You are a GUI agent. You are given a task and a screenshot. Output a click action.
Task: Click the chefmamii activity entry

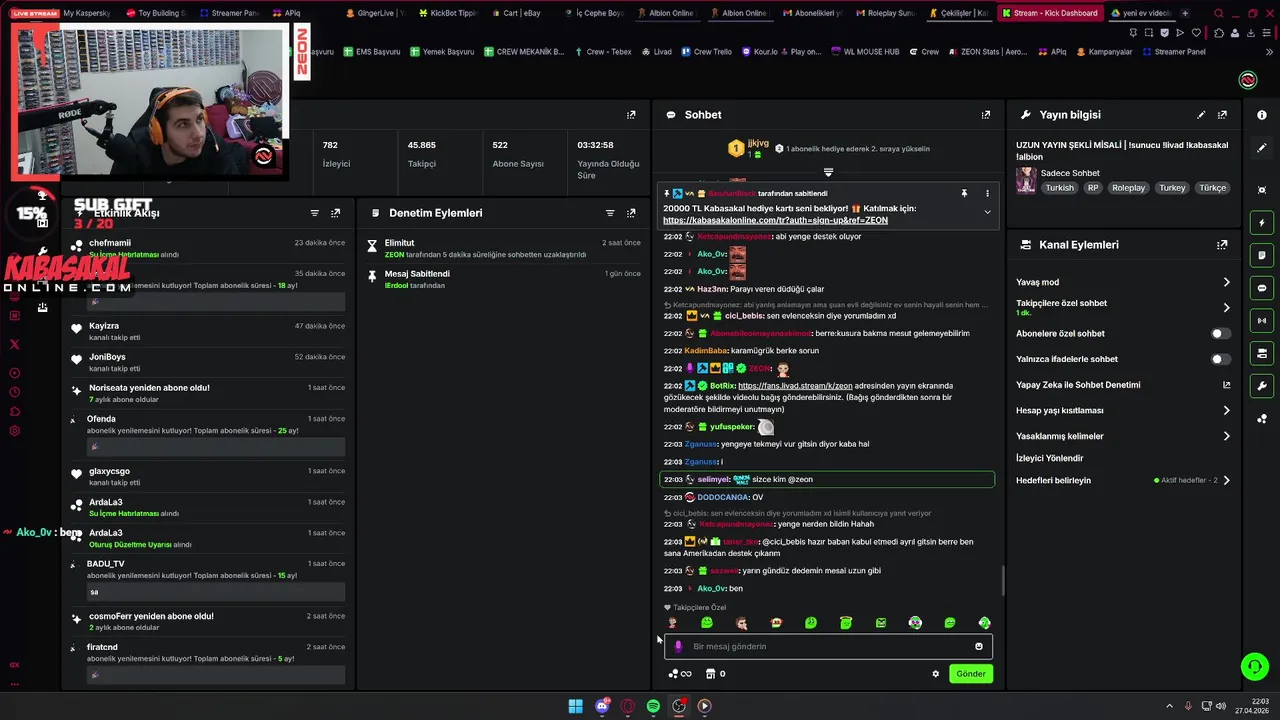pos(206,249)
